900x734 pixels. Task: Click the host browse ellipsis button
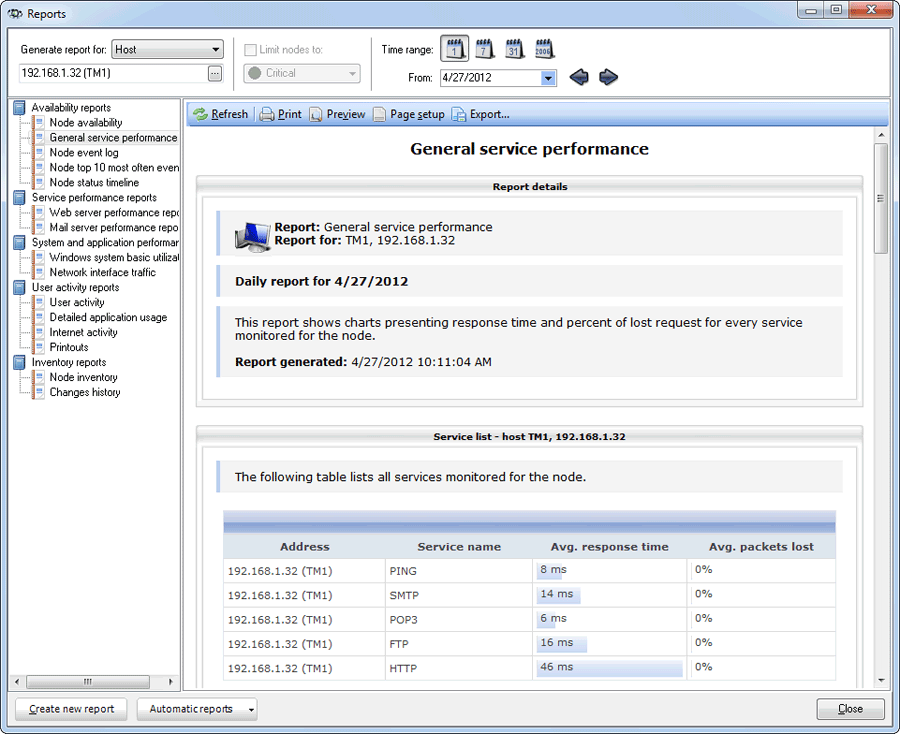215,73
